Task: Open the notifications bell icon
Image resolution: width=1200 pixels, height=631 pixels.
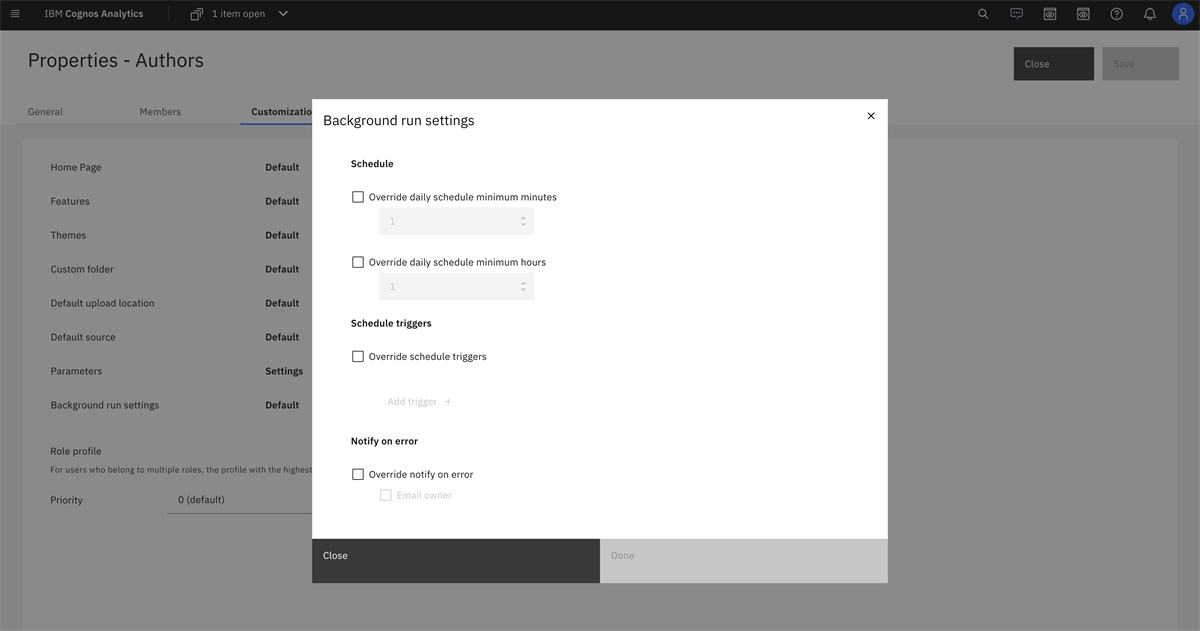Action: tap(1150, 14)
